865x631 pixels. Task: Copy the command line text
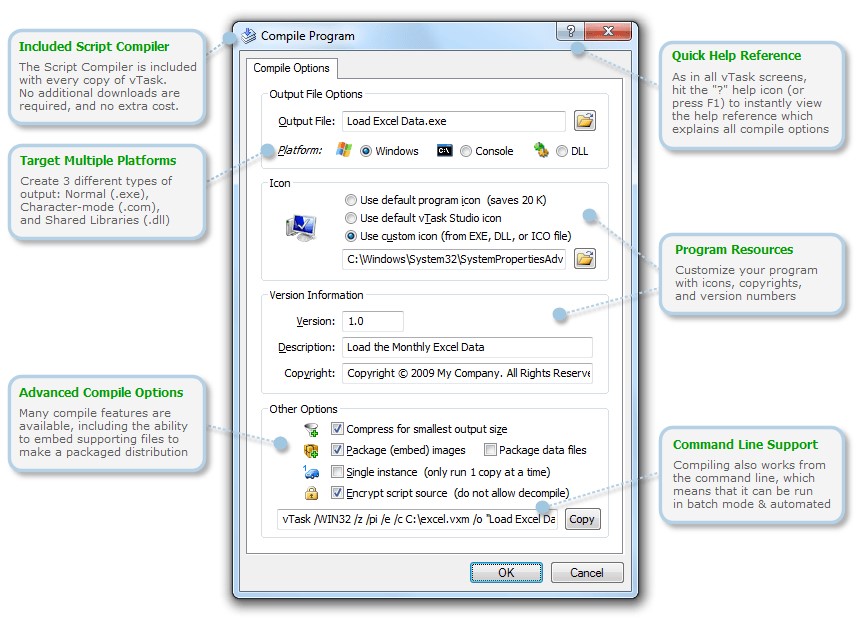pos(582,519)
